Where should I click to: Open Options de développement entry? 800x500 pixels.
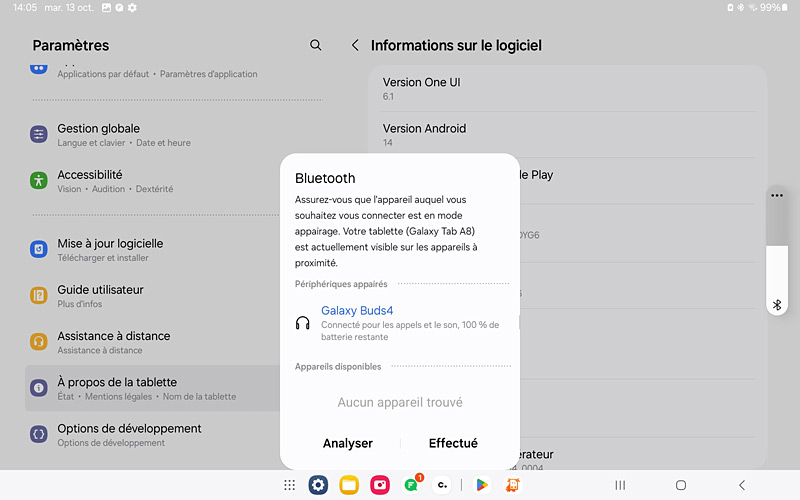coord(153,435)
